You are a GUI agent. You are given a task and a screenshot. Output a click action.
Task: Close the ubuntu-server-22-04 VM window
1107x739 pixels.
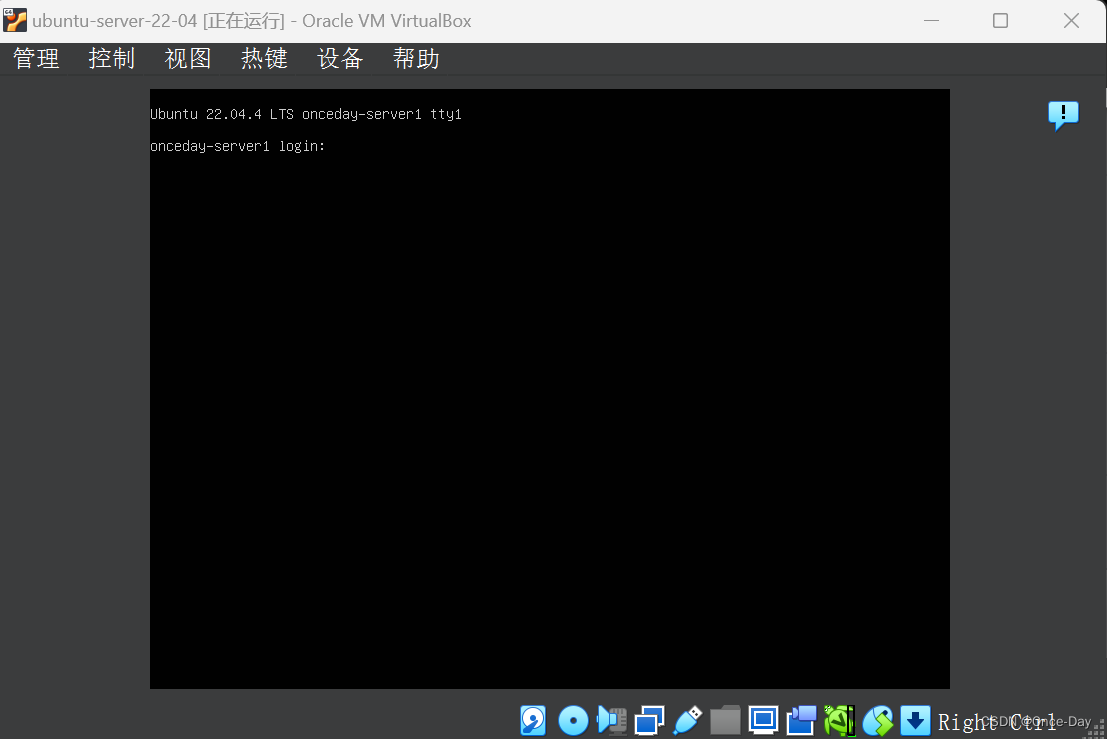tap(1071, 20)
